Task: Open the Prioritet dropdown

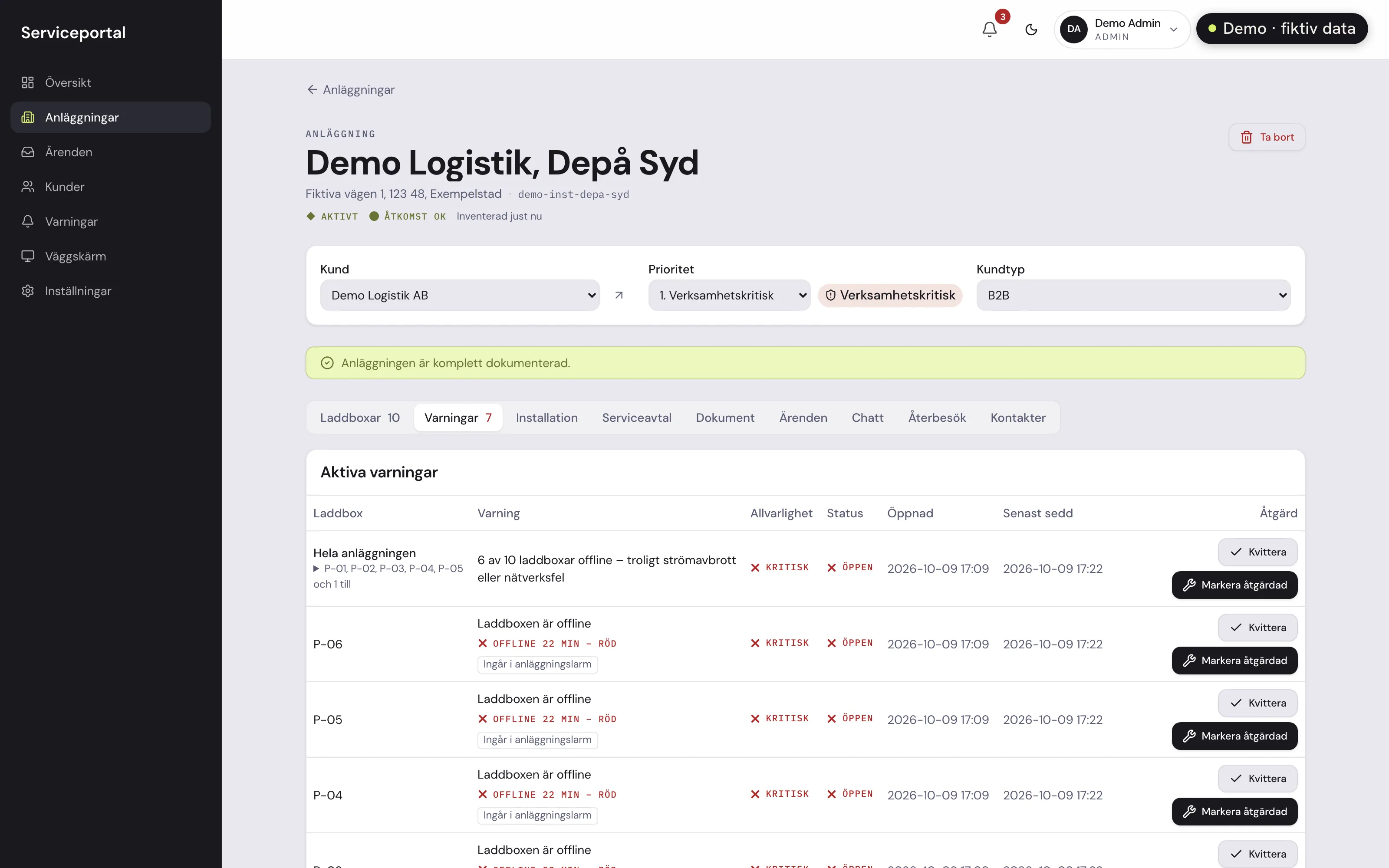Action: tap(729, 295)
